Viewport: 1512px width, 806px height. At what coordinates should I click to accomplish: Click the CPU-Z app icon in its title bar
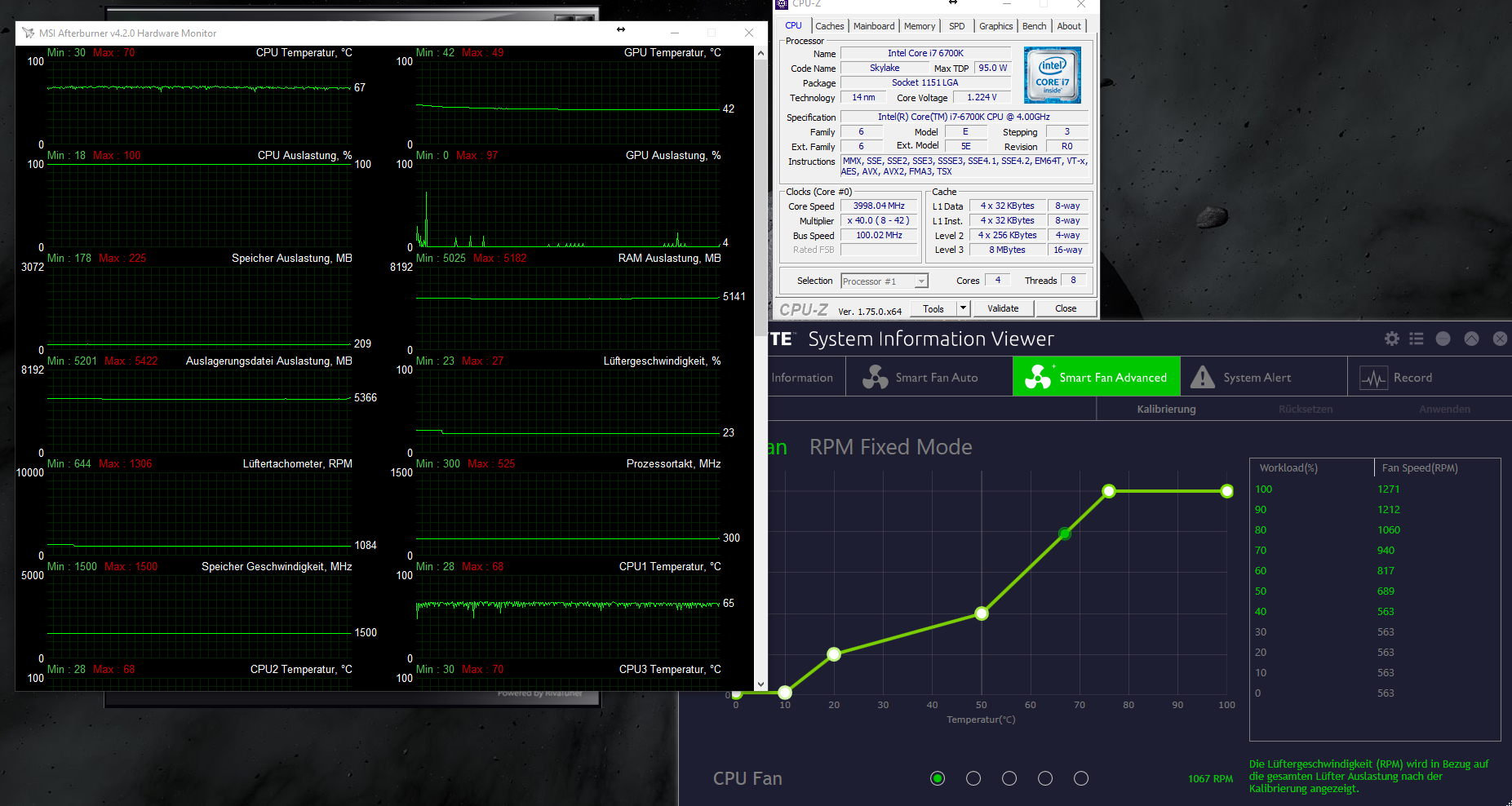click(x=782, y=4)
